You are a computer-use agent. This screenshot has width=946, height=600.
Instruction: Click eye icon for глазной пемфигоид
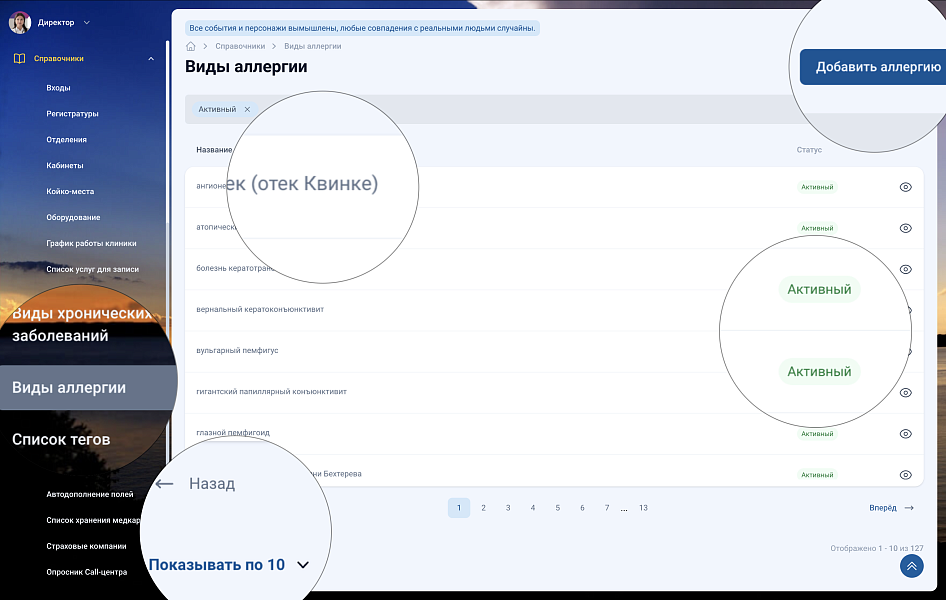[905, 434]
